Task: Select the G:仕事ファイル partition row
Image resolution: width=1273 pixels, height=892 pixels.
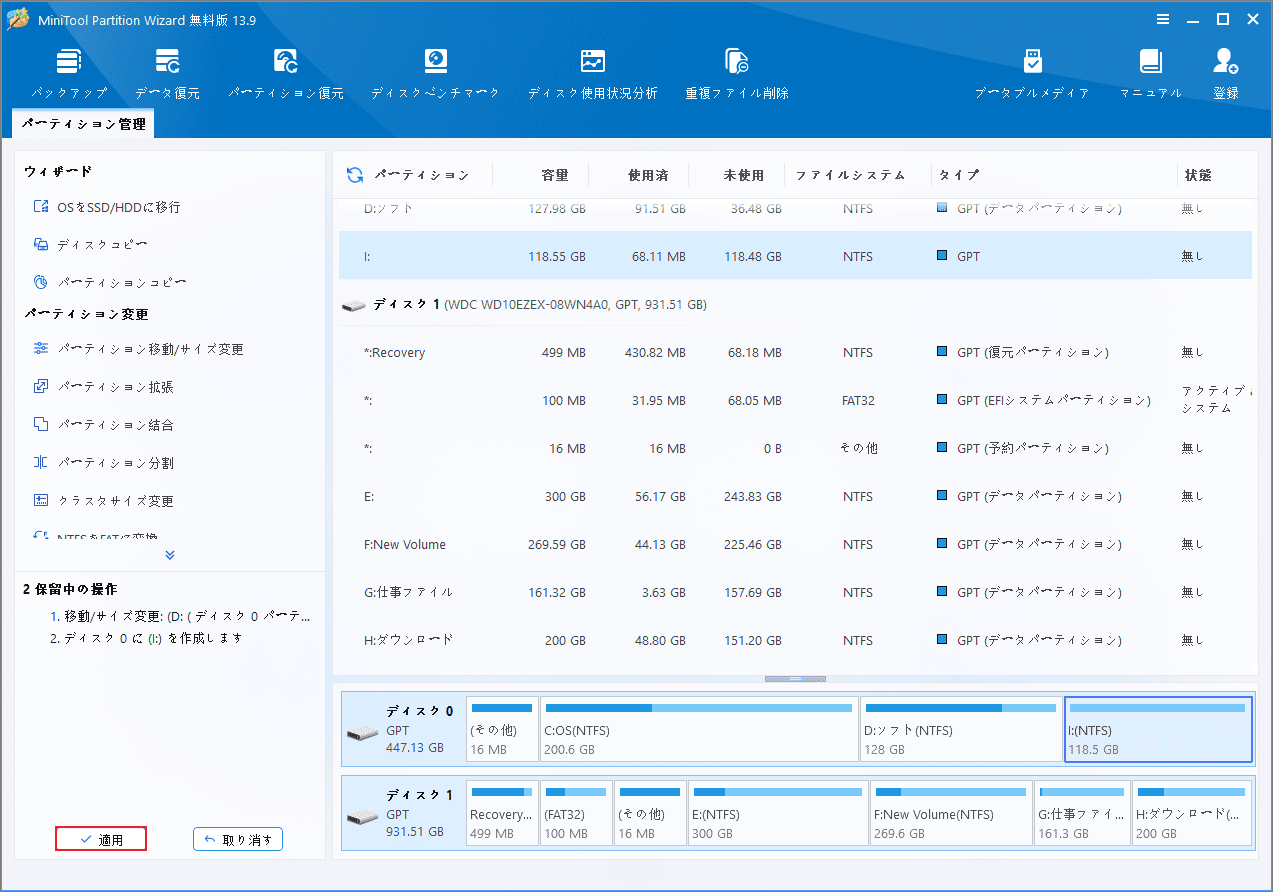Action: [795, 592]
